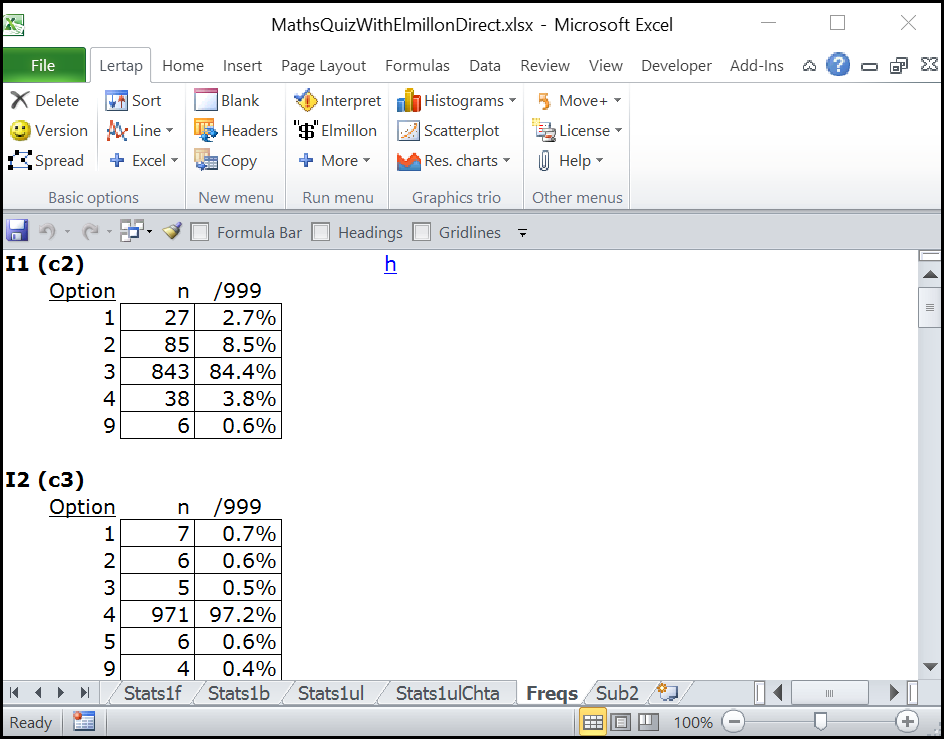Expand the More dropdown in Run menu
944x739 pixels.
[x=366, y=160]
